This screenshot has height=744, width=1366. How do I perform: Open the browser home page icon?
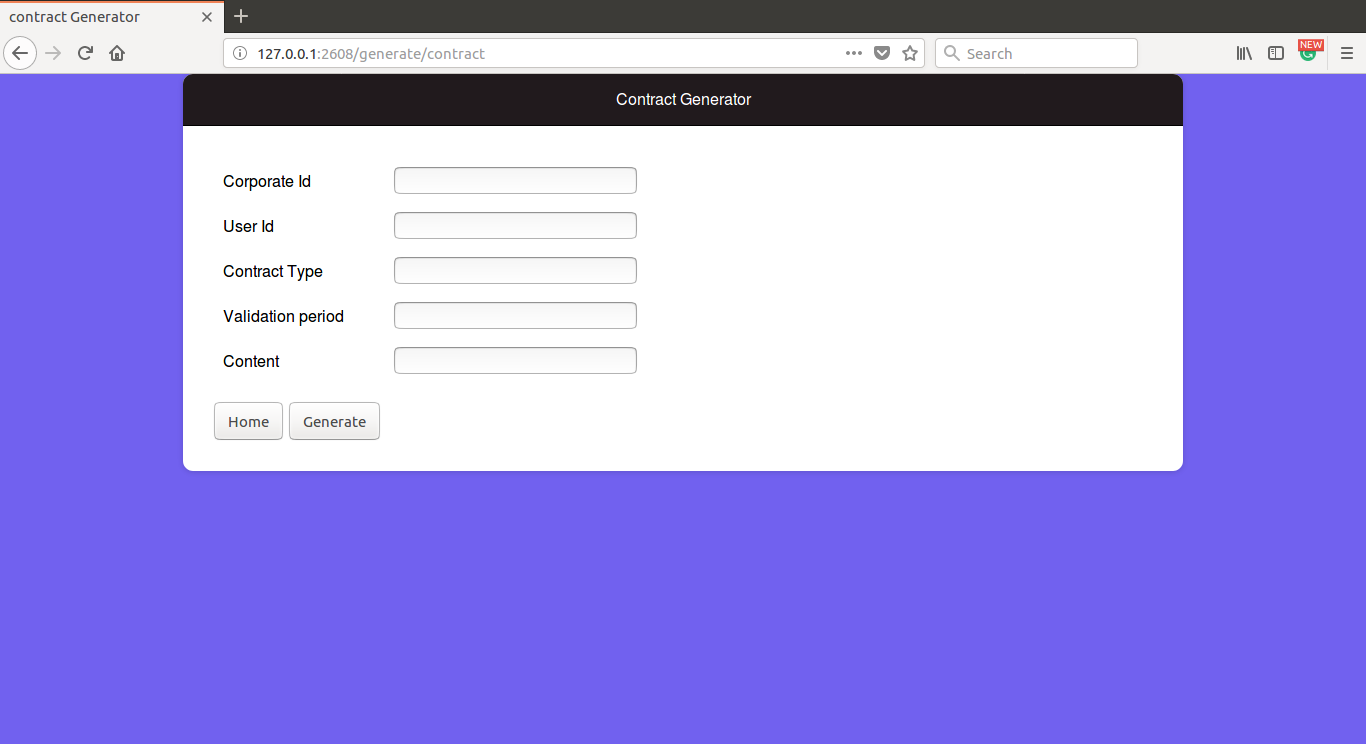117,53
